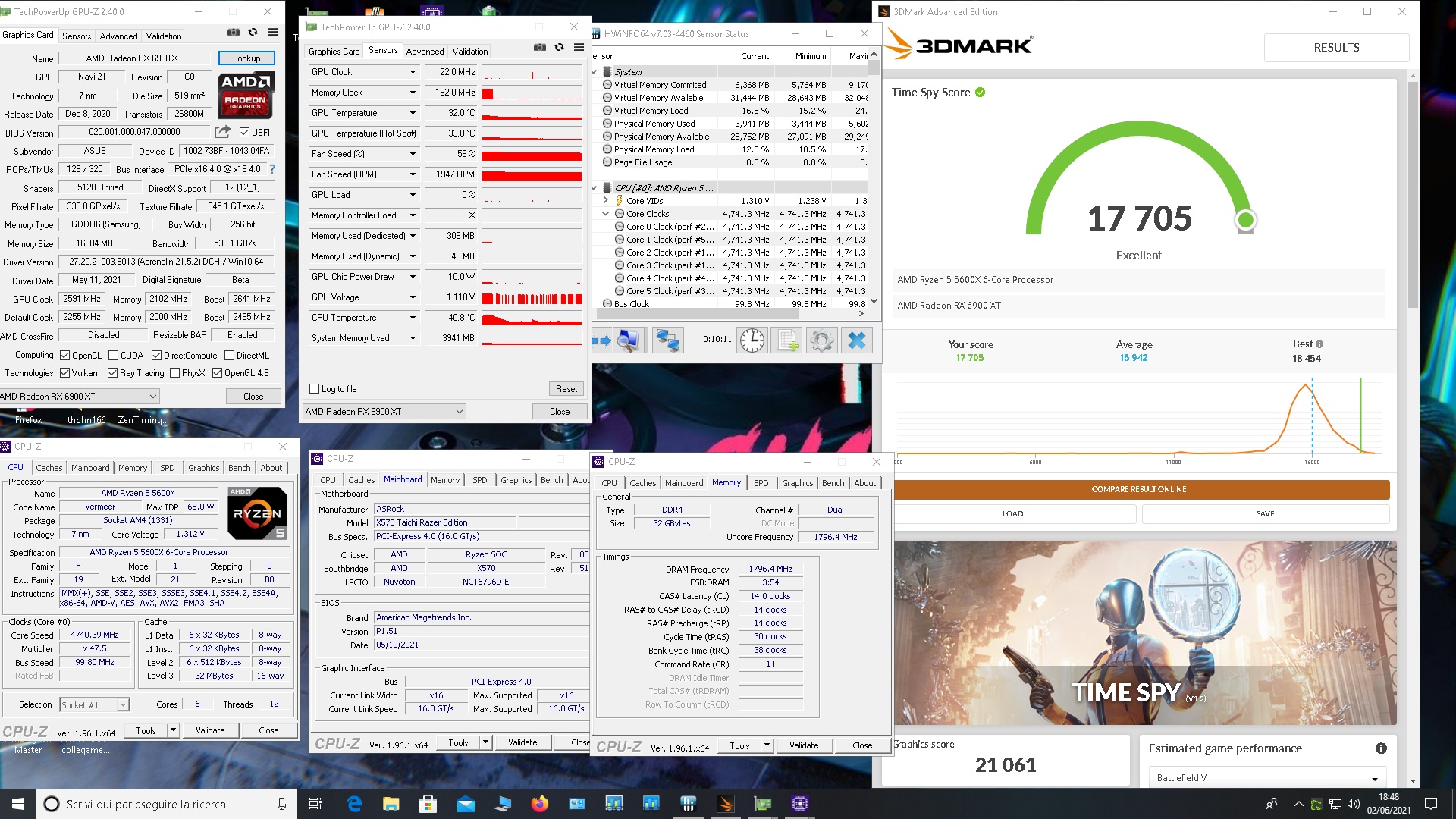Click the Lookup button in GPU-Z
Screen dimensions: 1456x819
(x=246, y=58)
